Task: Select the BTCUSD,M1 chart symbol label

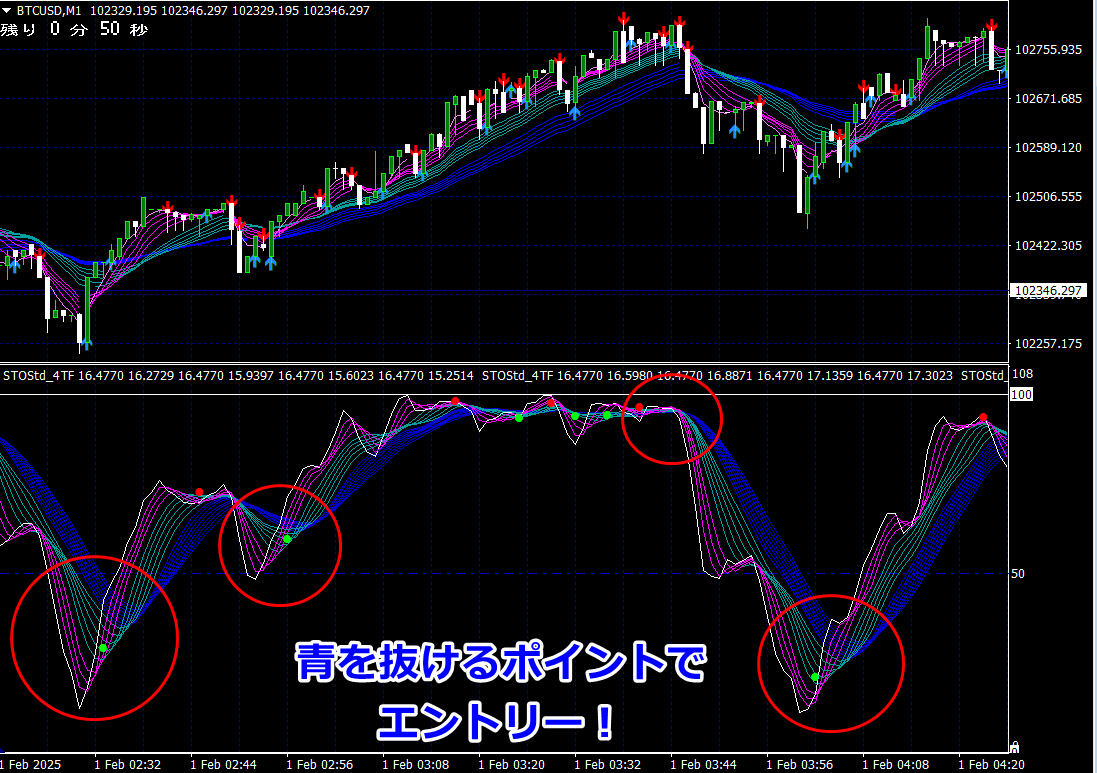Action: [48, 10]
